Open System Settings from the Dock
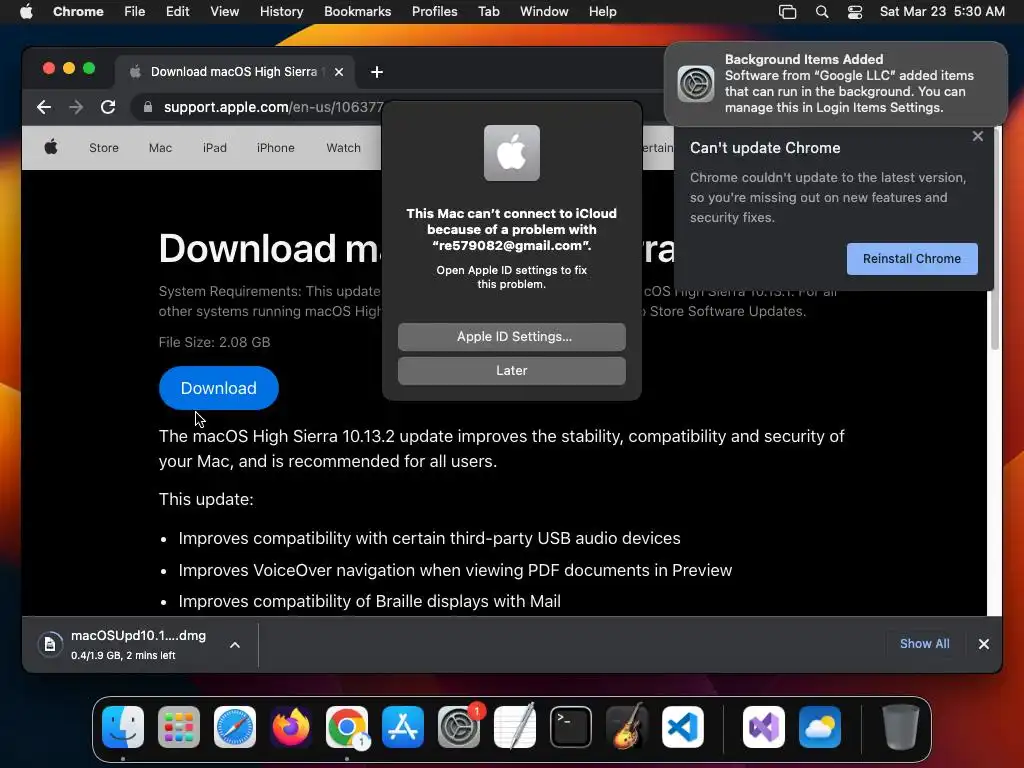Screen dimensions: 1024x768 [458, 727]
